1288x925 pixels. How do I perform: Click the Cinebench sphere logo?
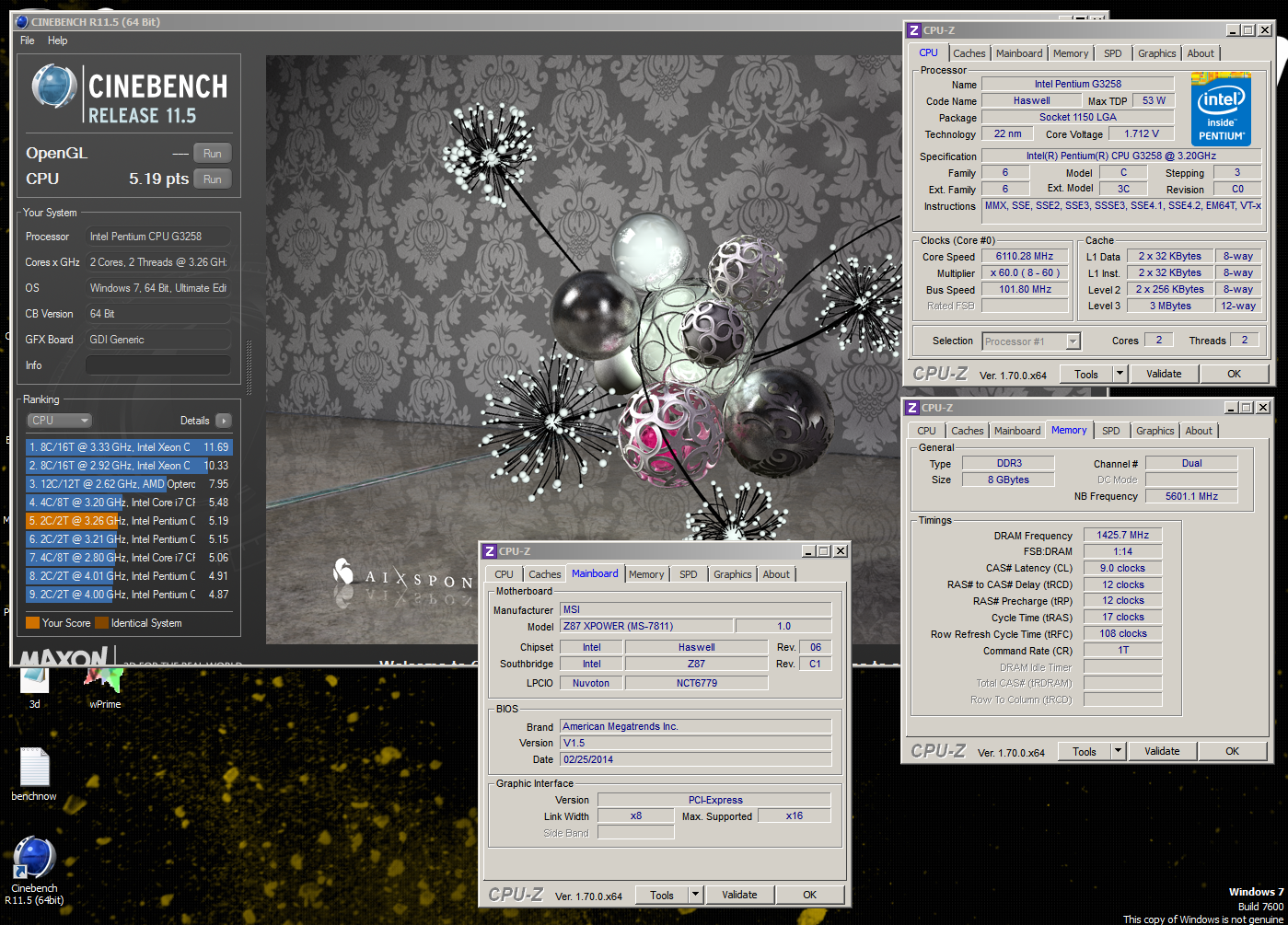click(53, 87)
